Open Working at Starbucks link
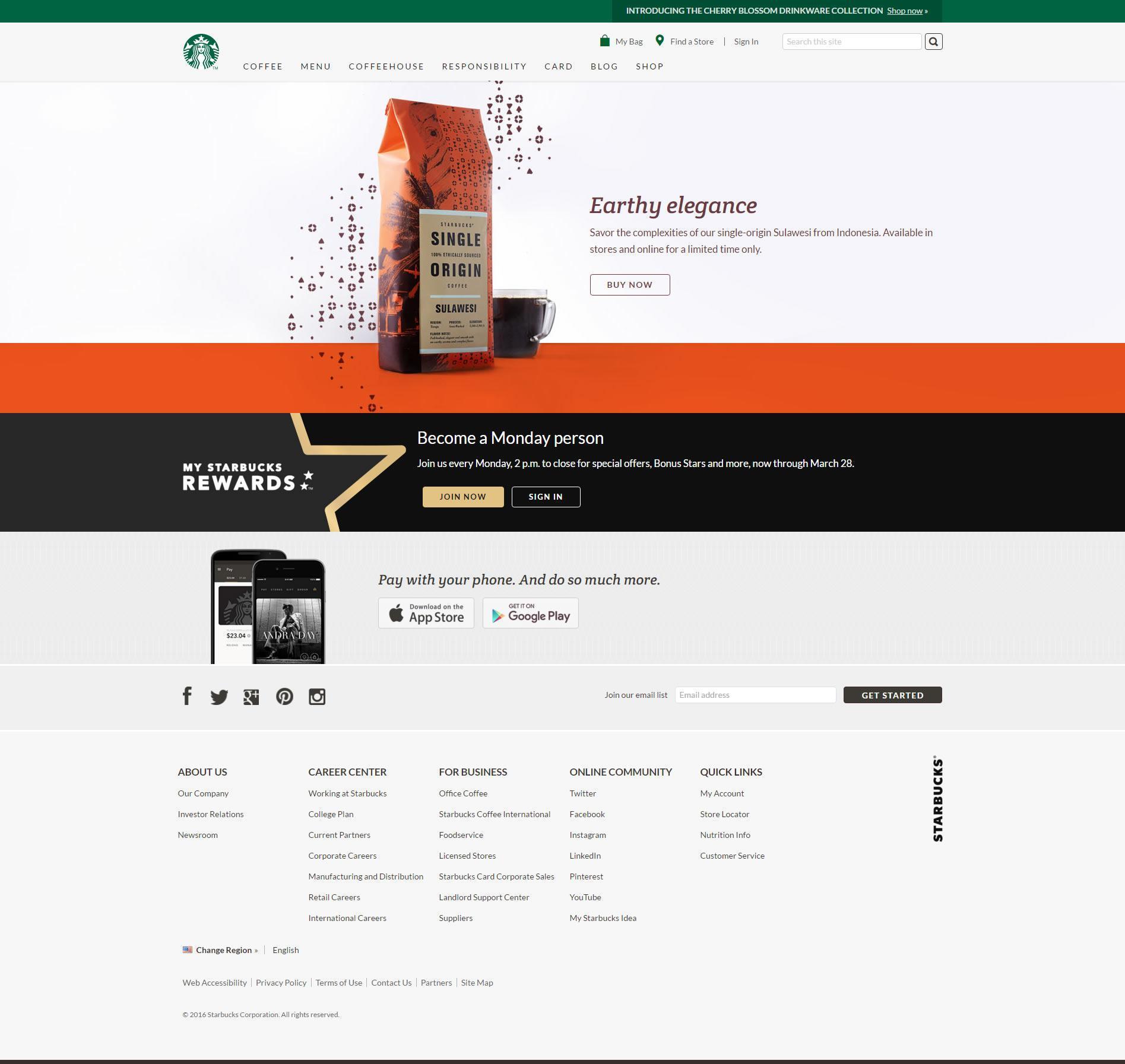This screenshot has height=1064, width=1125. [347, 793]
